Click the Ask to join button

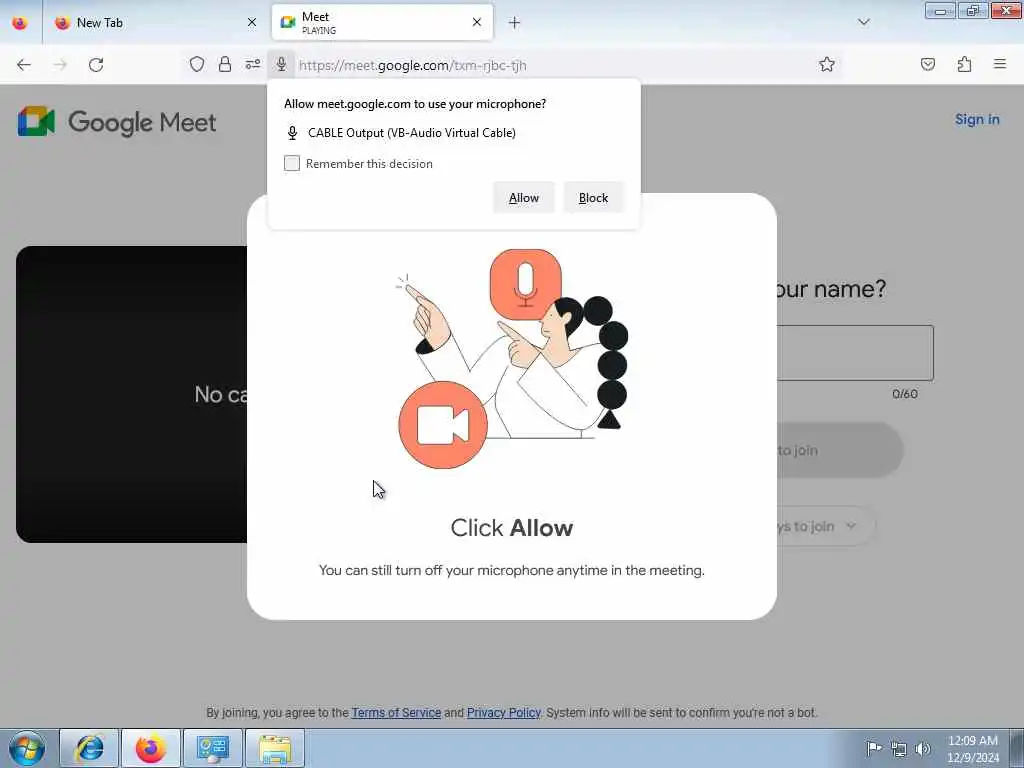tap(840, 450)
